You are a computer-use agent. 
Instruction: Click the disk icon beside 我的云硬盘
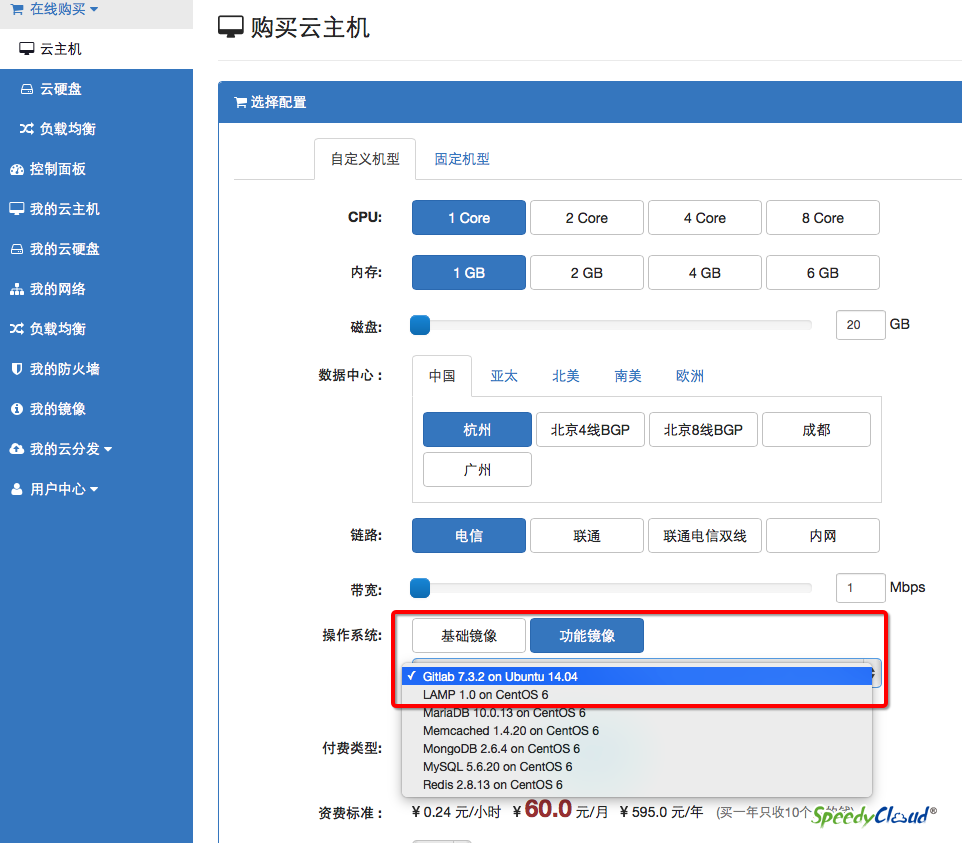click(17, 249)
